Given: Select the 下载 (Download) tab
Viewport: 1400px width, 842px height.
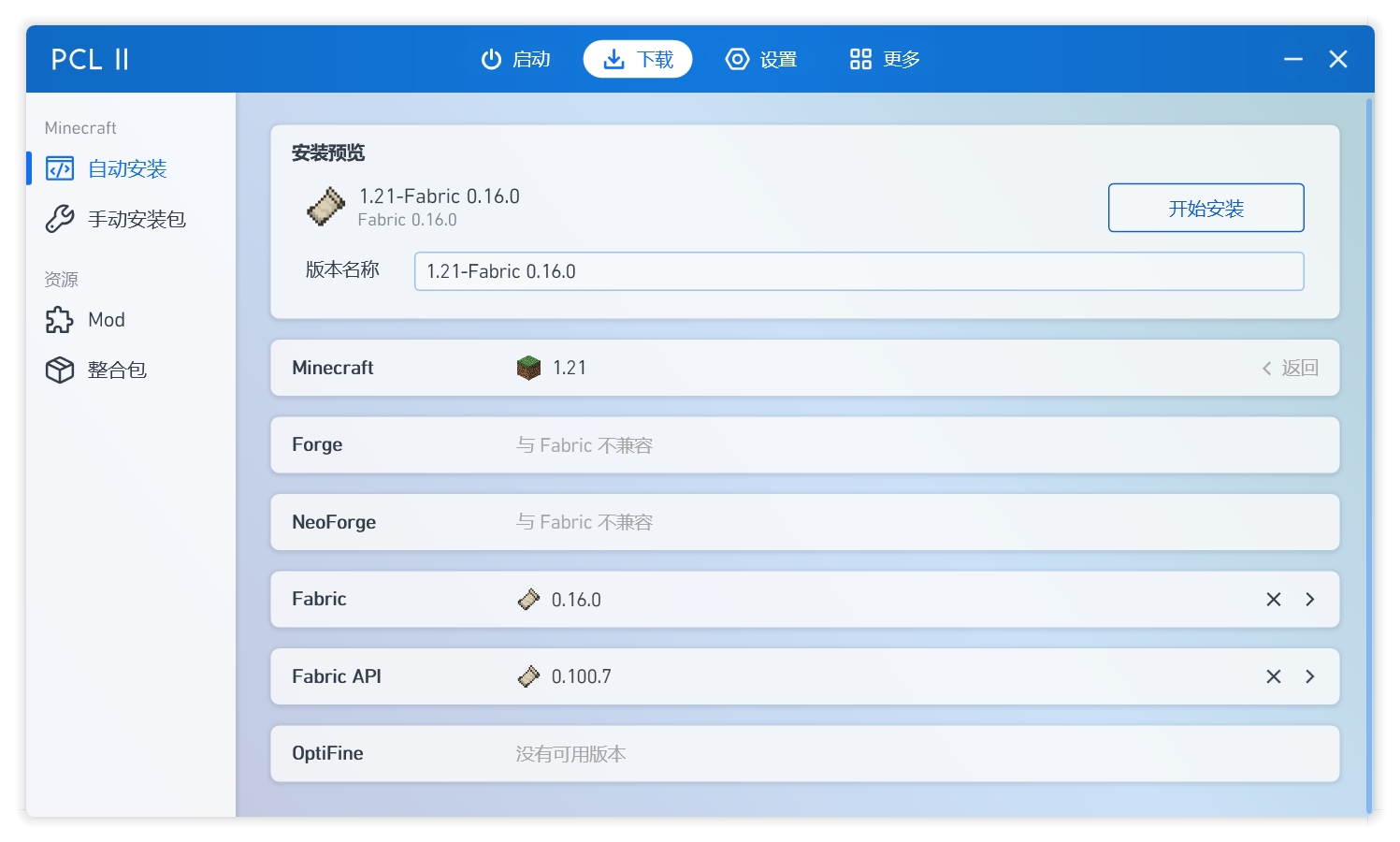Looking at the screenshot, I should click(x=638, y=59).
